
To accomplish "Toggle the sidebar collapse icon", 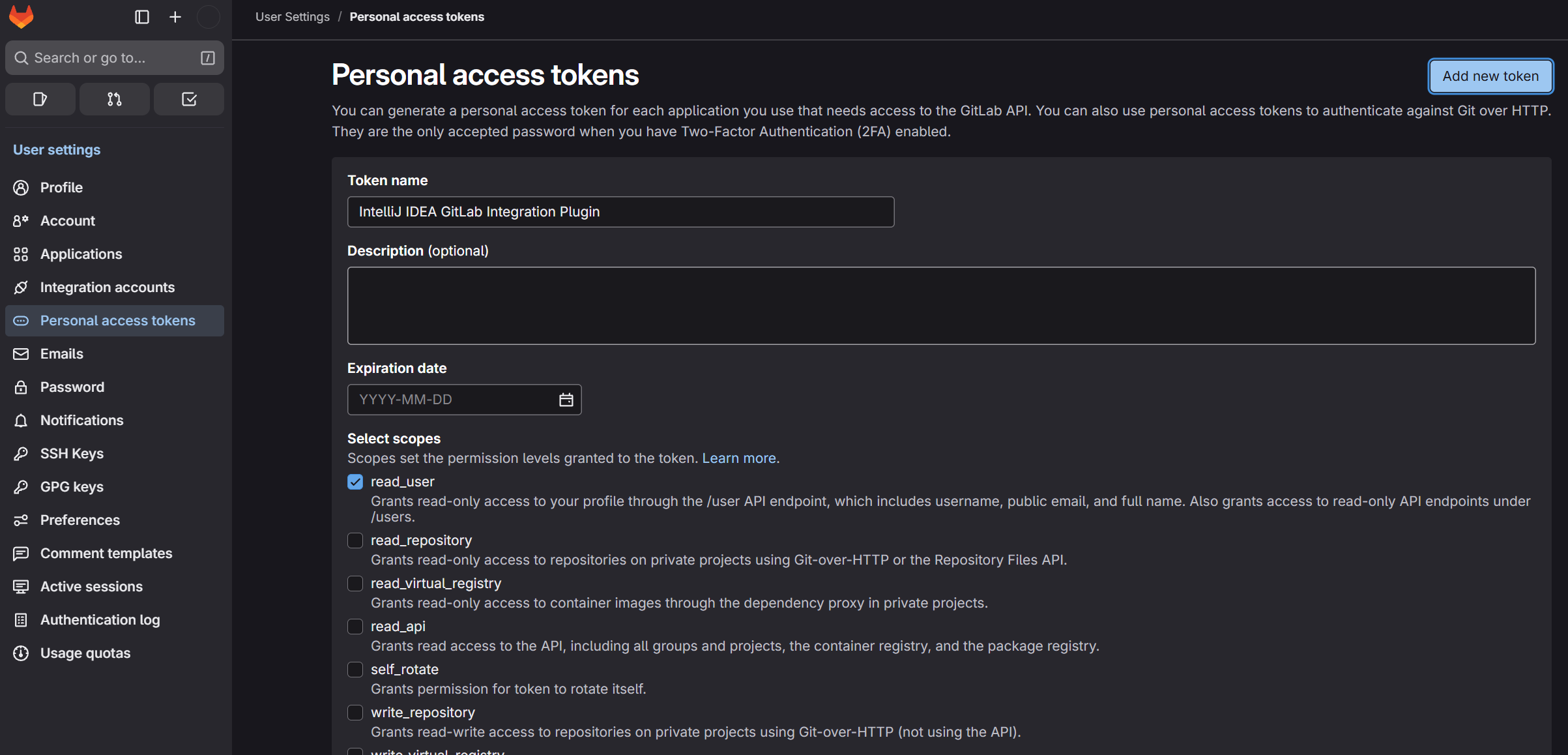I will (x=142, y=17).
